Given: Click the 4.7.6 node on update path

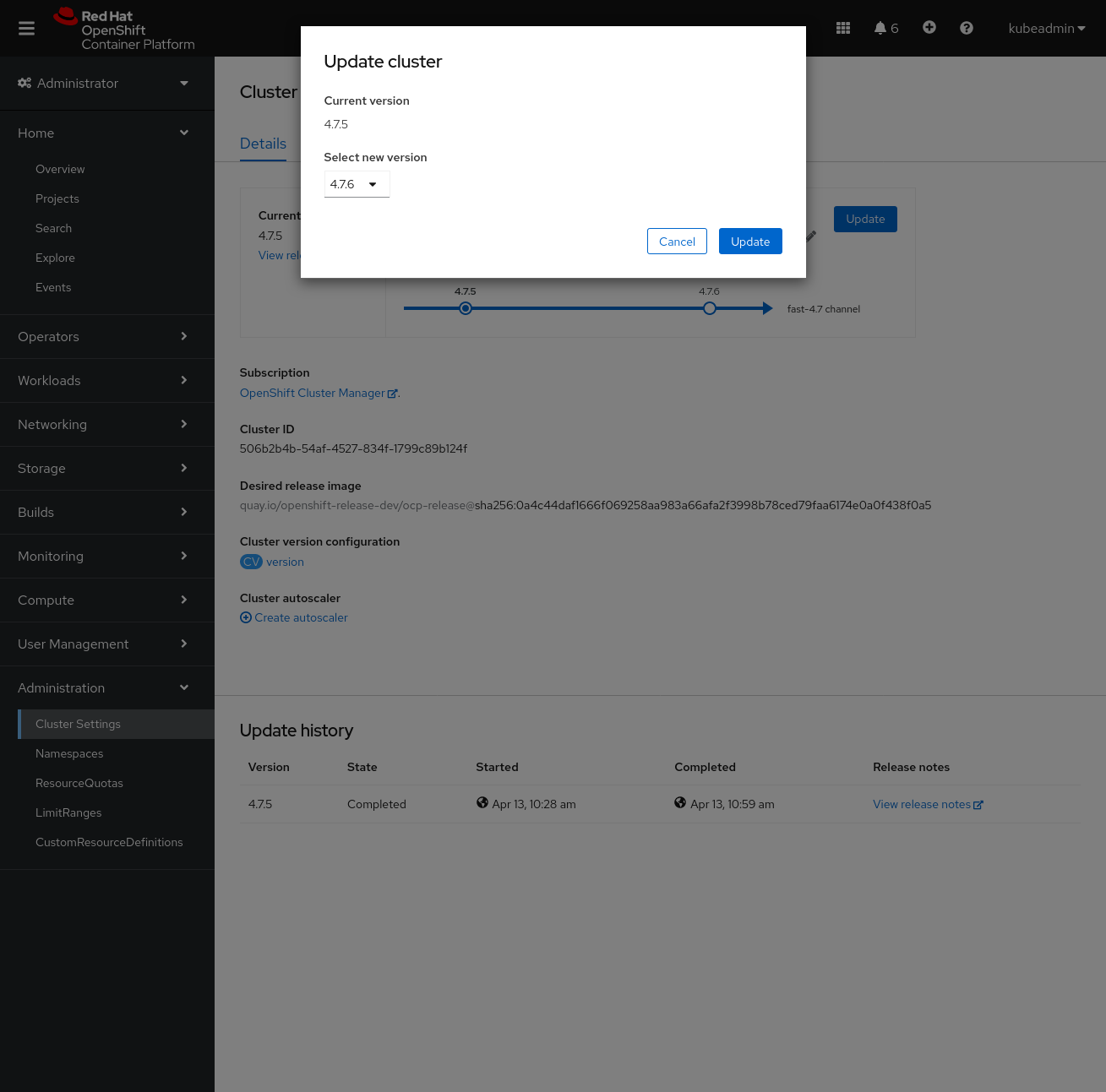Looking at the screenshot, I should point(710,308).
